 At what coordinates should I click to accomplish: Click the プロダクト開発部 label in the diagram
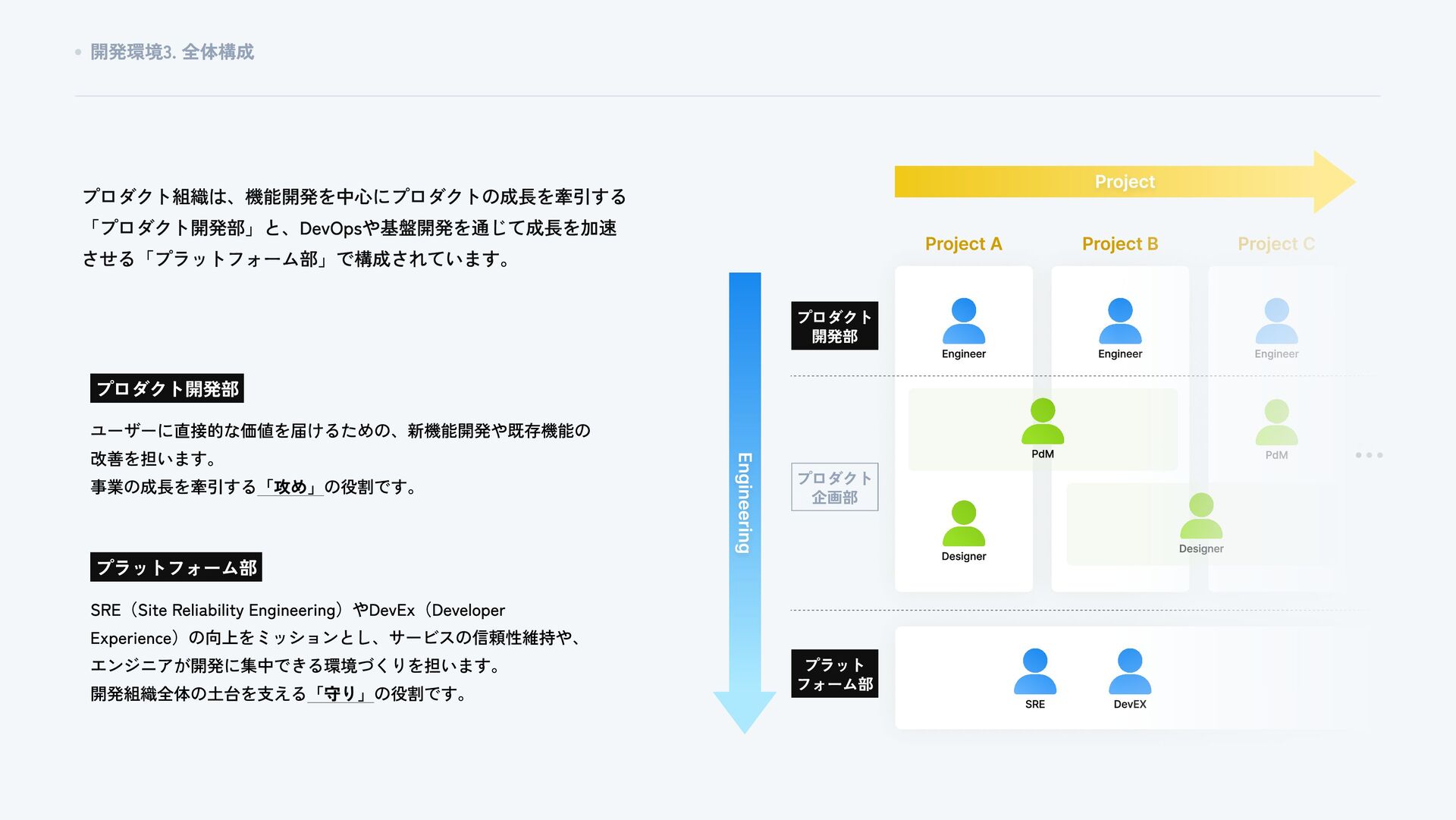pos(834,326)
